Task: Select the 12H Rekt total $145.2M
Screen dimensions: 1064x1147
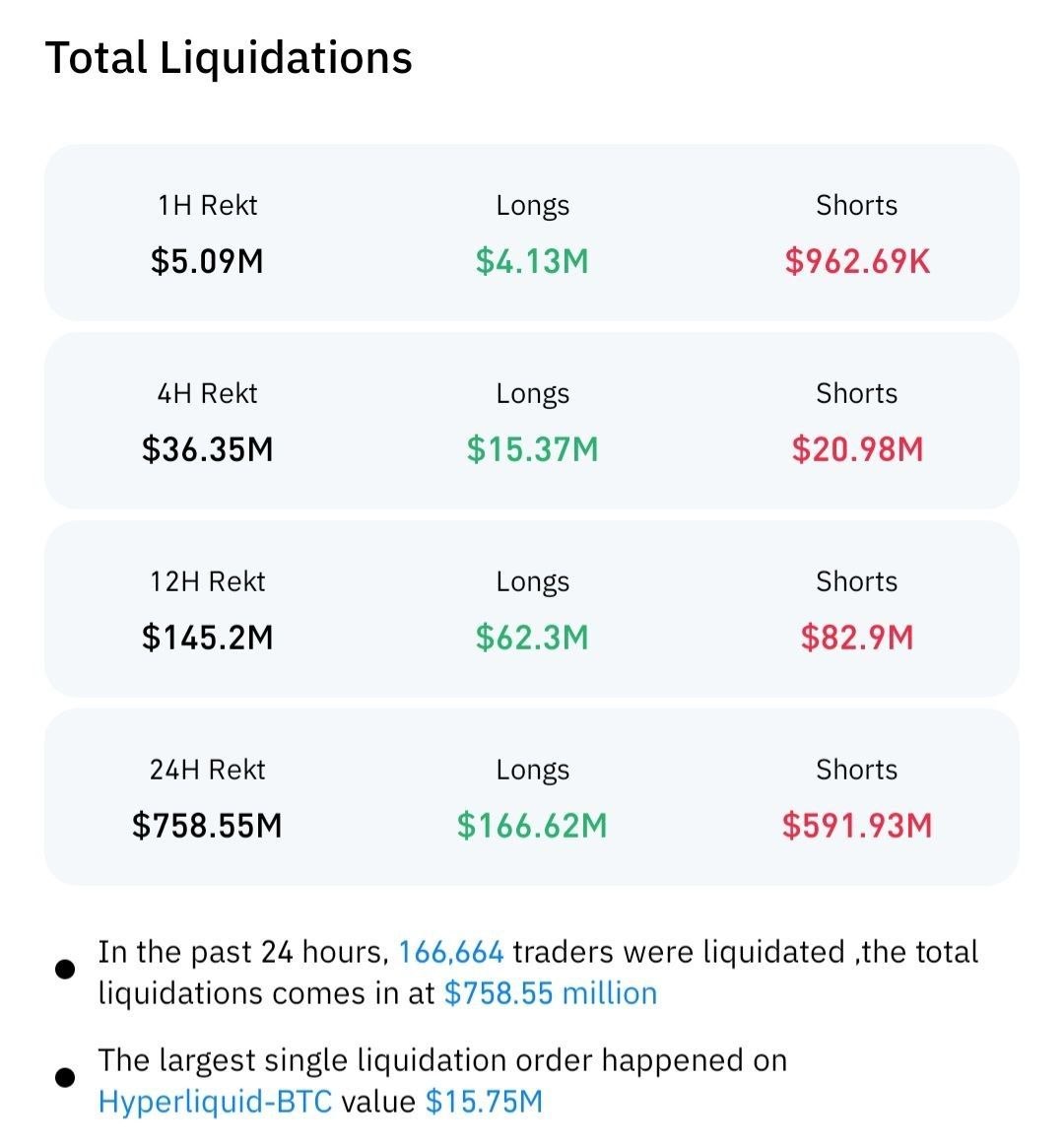Action: 207,638
